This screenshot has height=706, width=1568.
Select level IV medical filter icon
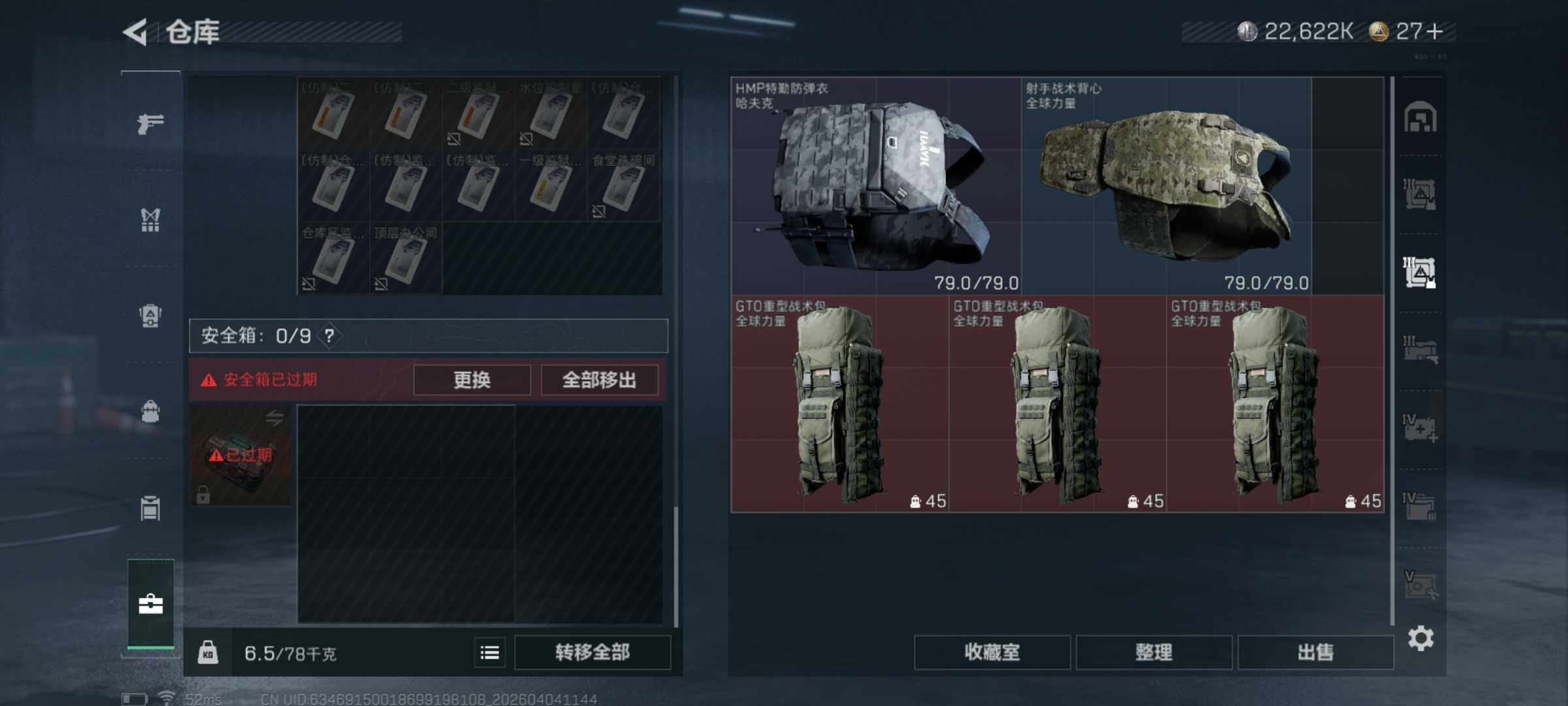(x=1420, y=429)
